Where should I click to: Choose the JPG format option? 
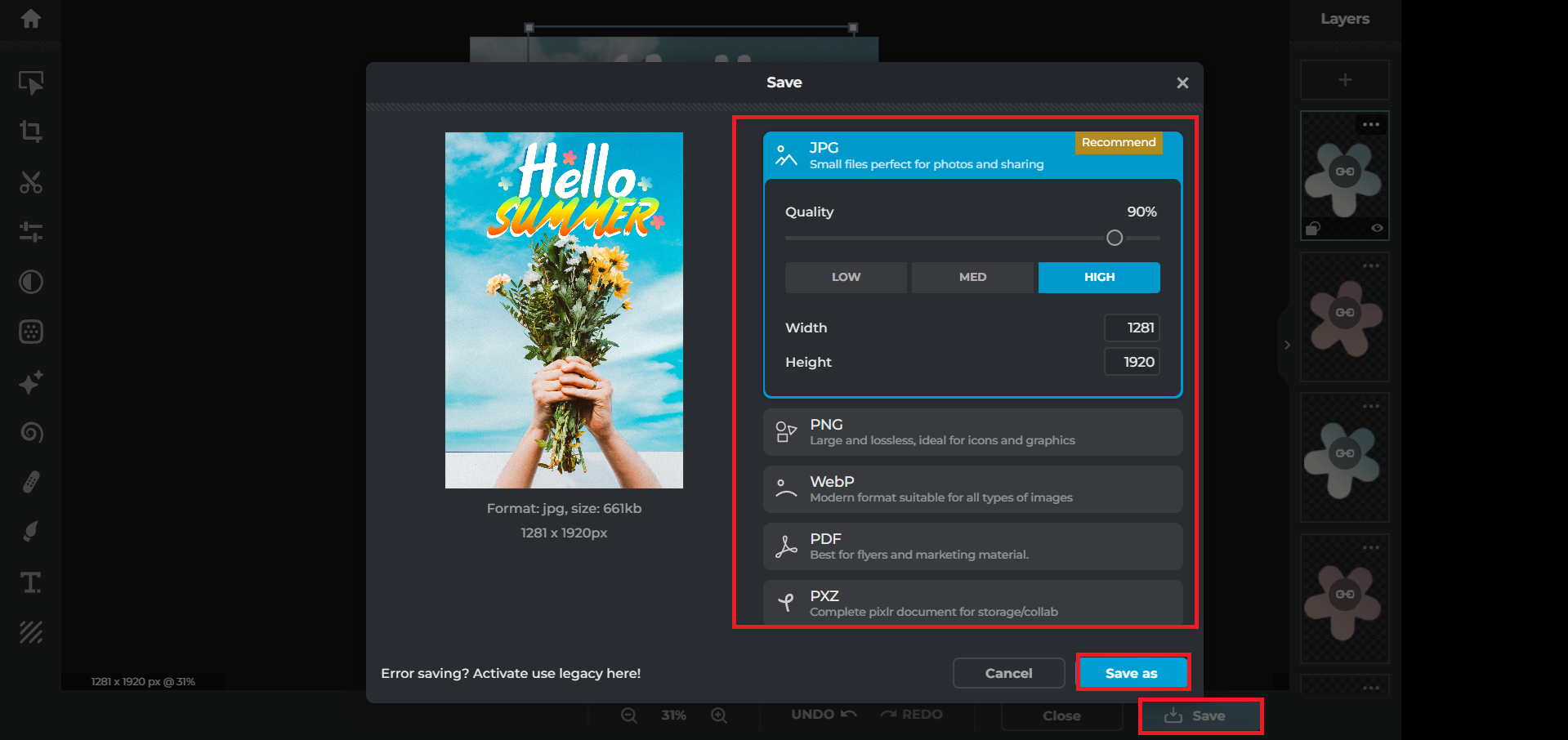(972, 155)
